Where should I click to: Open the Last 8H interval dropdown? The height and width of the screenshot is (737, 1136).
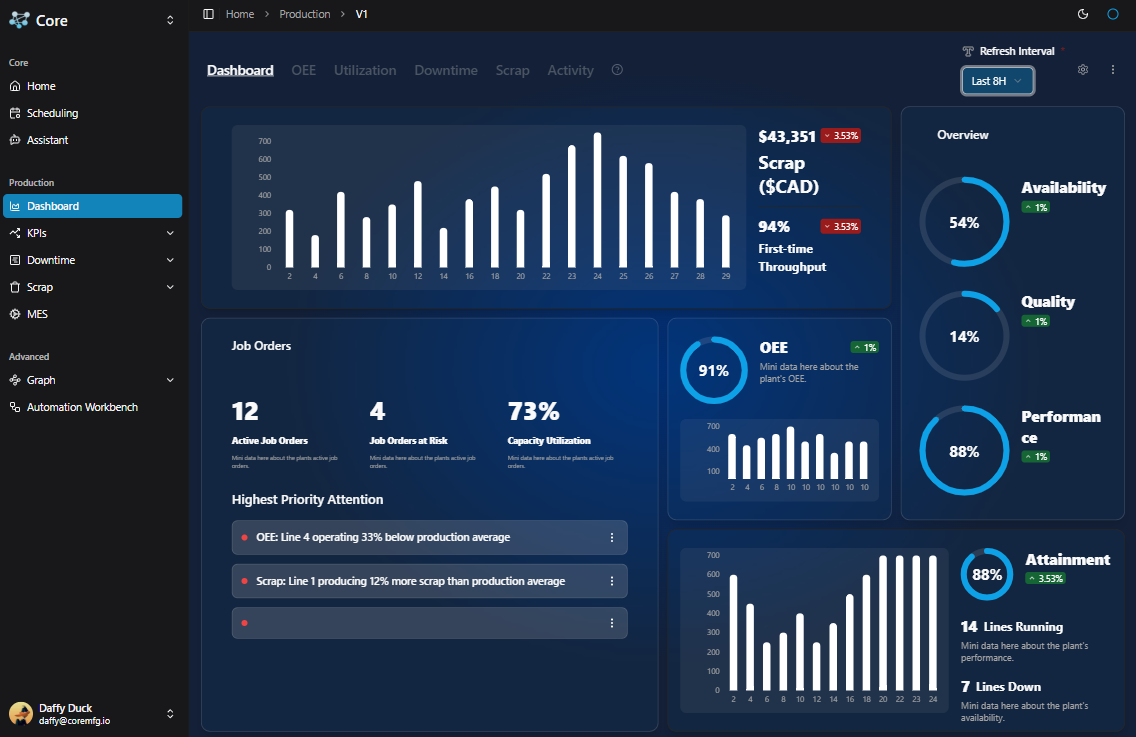click(x=997, y=81)
